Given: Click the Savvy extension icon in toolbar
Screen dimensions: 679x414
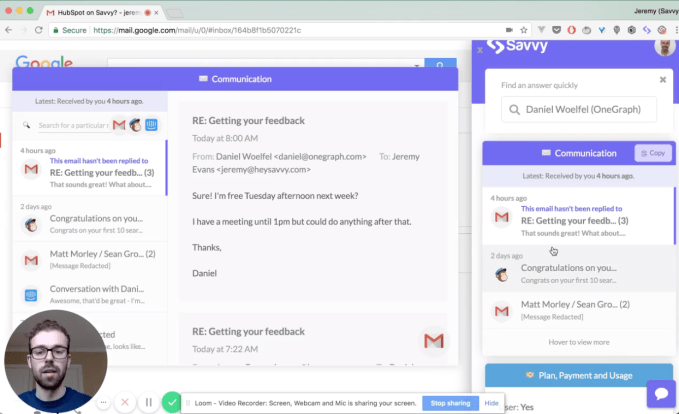Looking at the screenshot, I should [x=647, y=30].
